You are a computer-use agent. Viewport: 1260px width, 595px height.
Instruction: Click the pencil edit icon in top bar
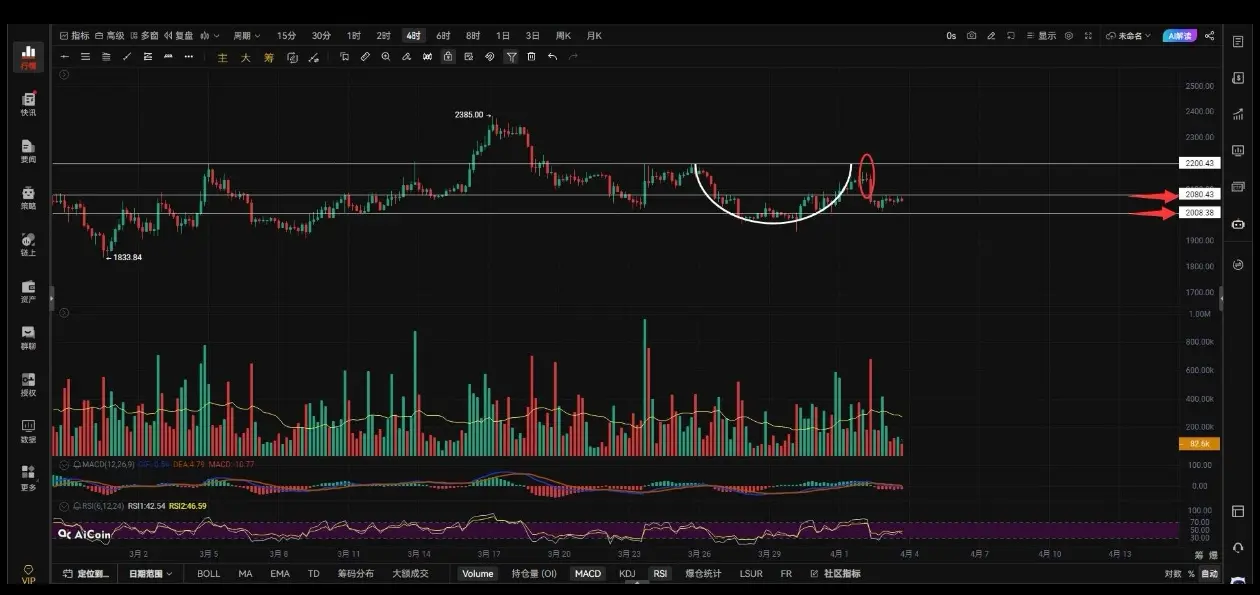click(991, 36)
